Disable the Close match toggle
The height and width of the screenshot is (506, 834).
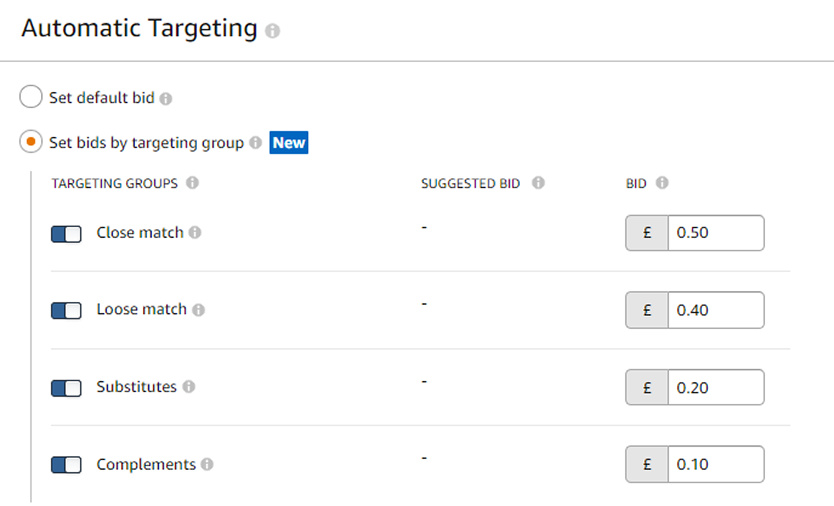point(66,234)
